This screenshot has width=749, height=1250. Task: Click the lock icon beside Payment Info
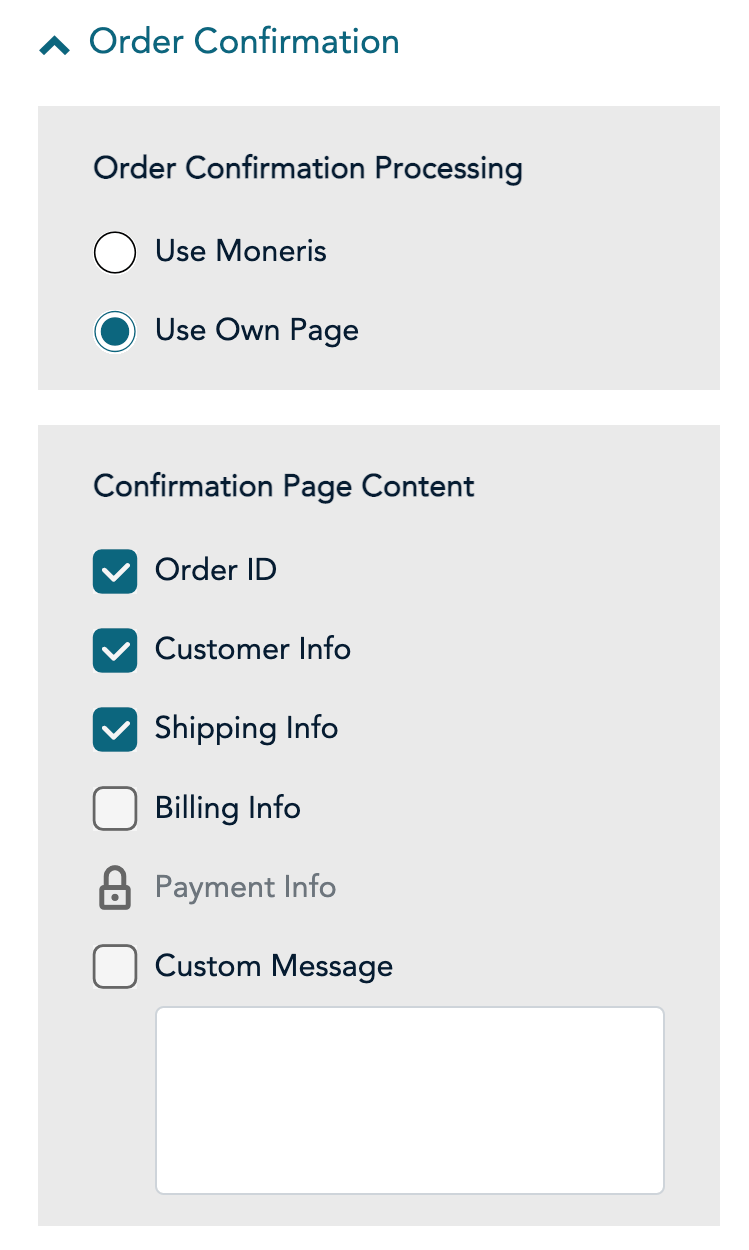click(x=115, y=888)
